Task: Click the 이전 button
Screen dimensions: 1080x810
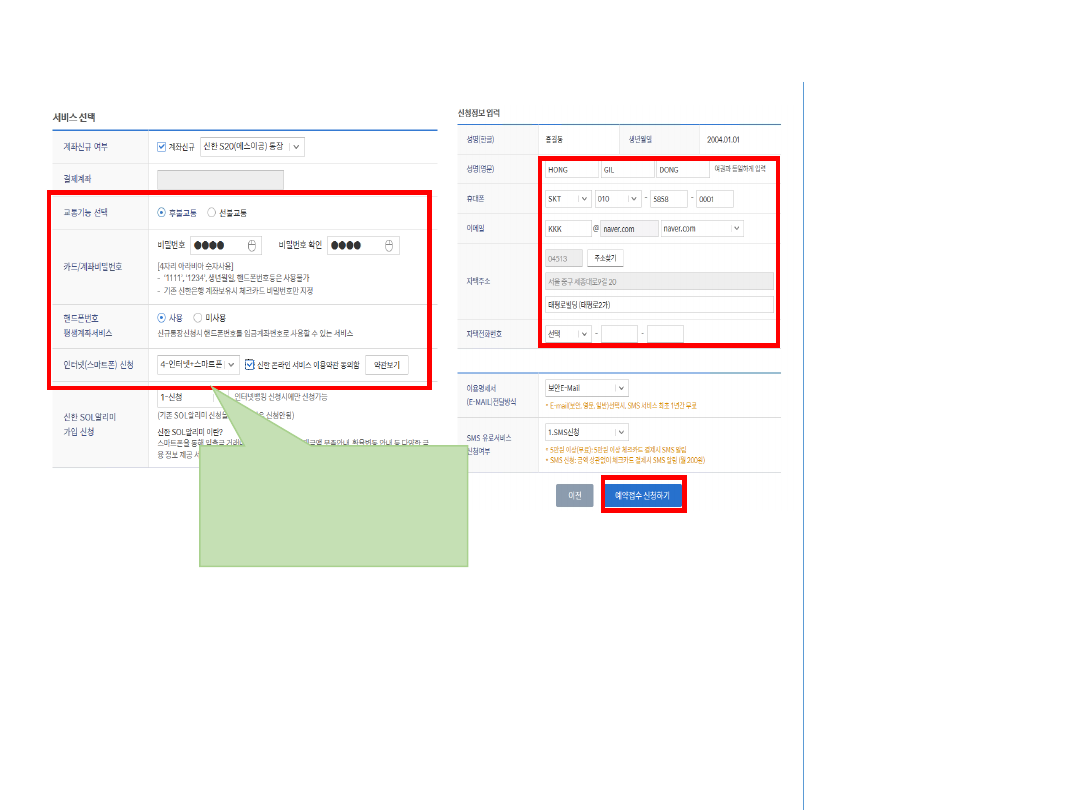Action: click(575, 496)
